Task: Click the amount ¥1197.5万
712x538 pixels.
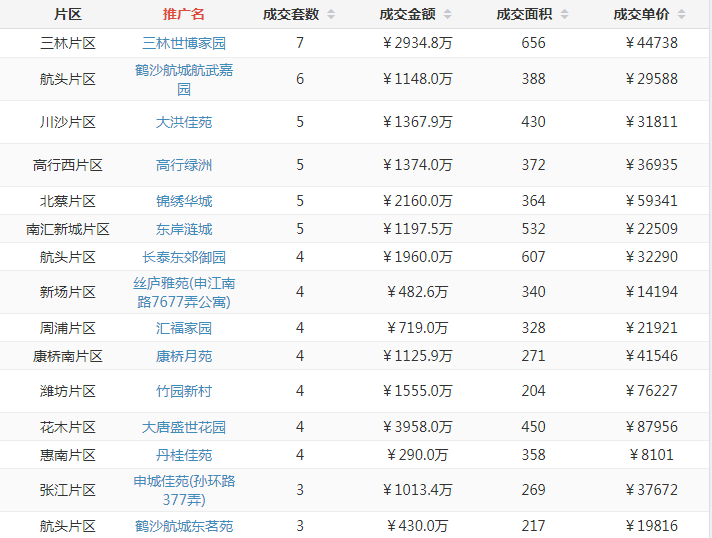Action: point(417,229)
